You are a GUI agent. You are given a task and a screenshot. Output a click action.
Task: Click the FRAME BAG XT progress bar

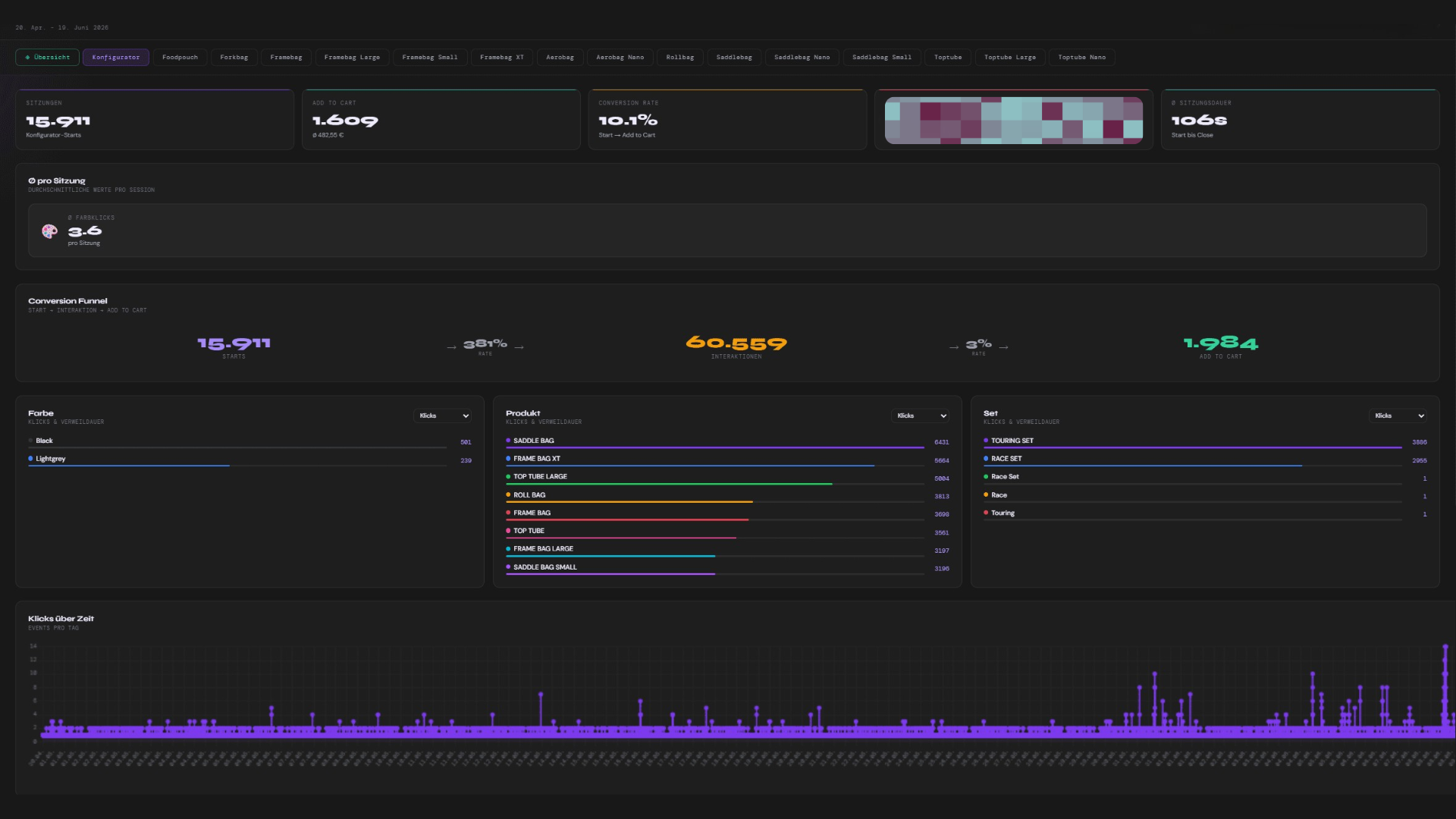click(715, 466)
